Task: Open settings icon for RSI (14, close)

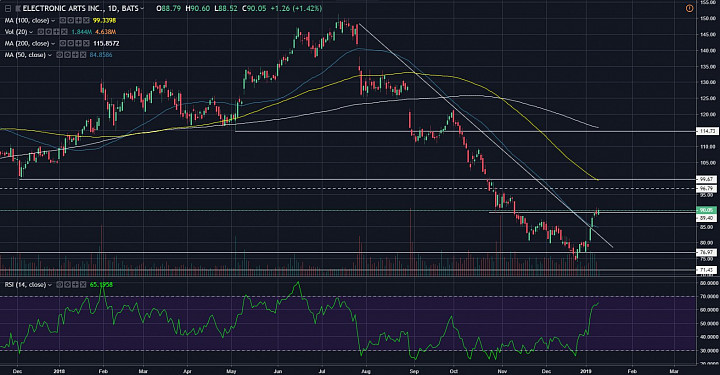Action: tap(67, 285)
